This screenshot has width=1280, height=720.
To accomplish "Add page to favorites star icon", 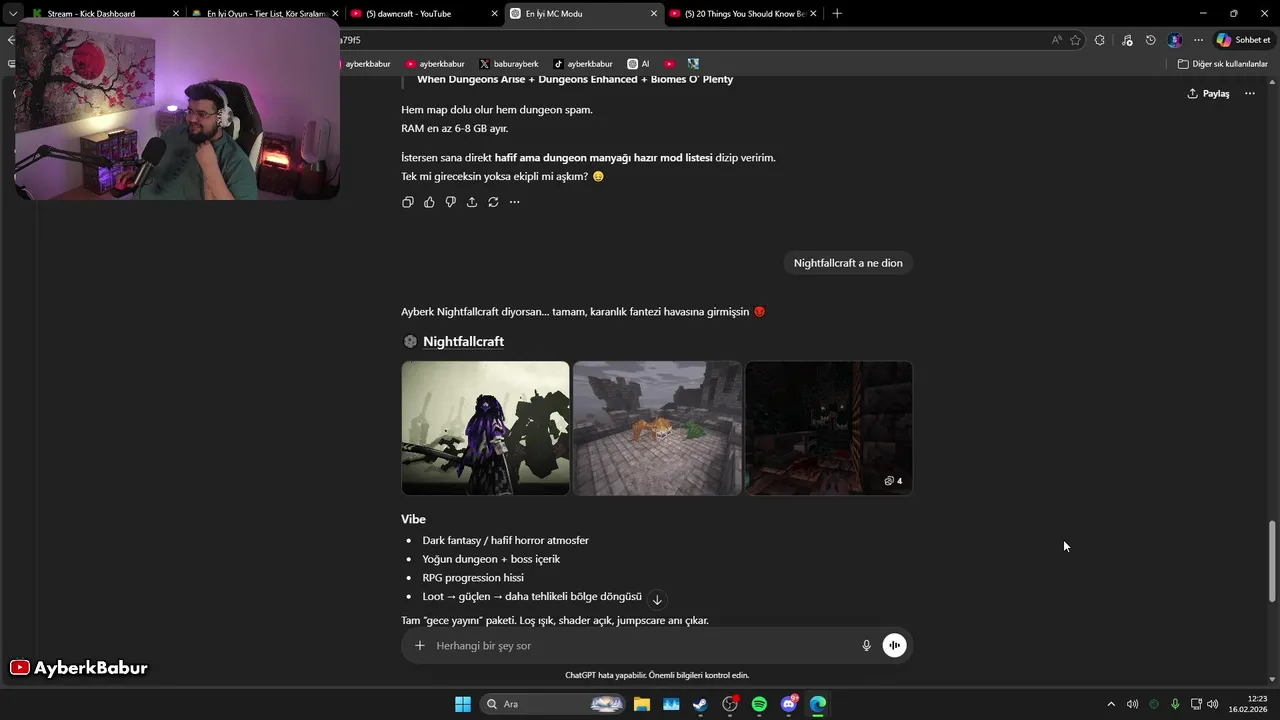I will point(1075,40).
